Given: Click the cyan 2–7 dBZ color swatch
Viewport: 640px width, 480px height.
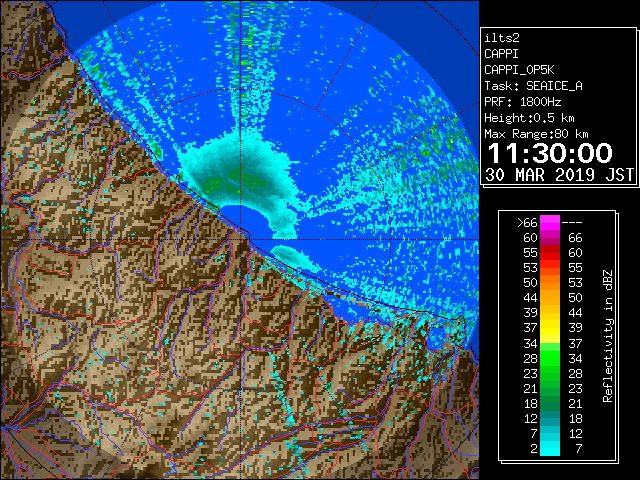Looking at the screenshot, I should (550, 448).
